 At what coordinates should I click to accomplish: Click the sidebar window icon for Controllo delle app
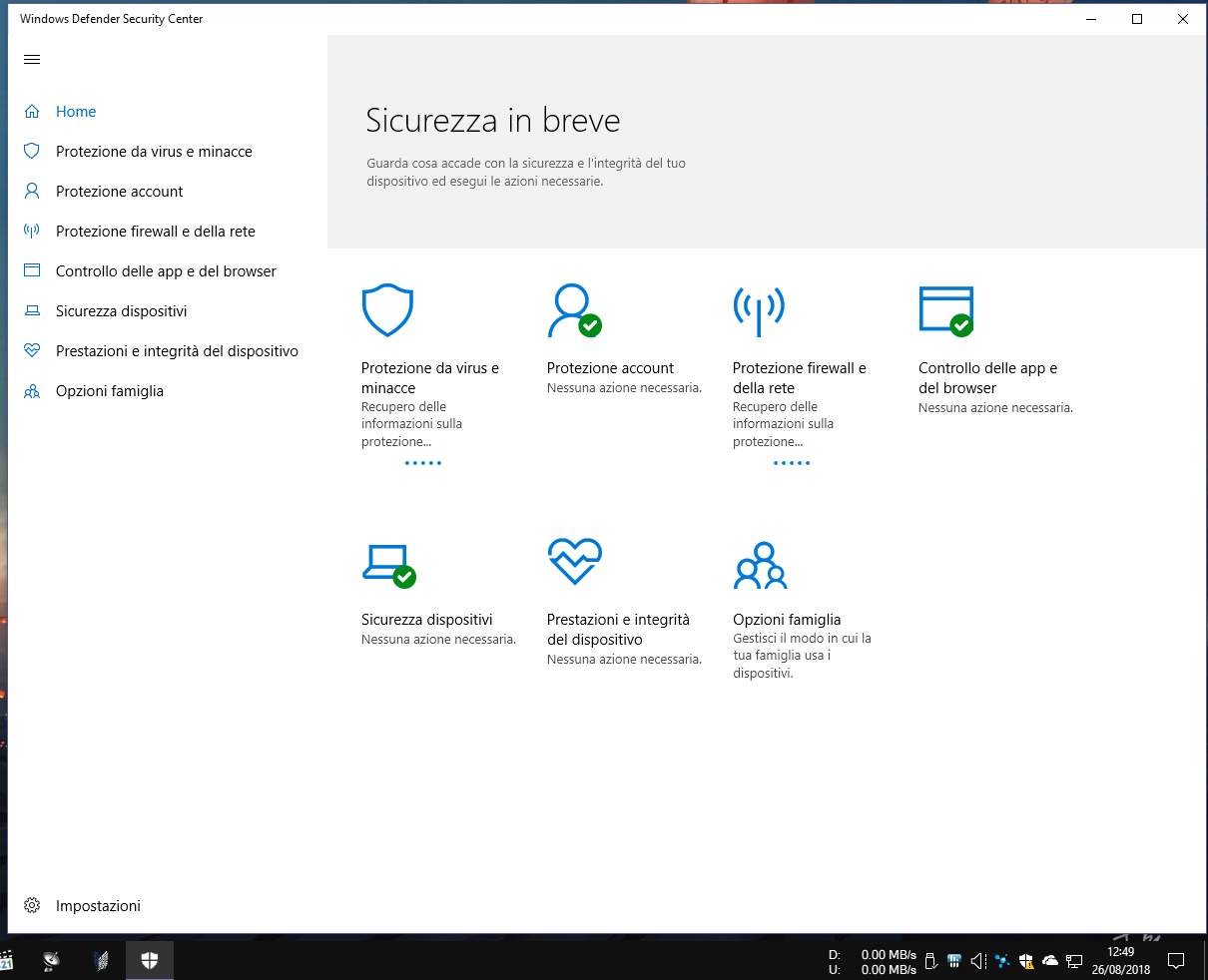tap(32, 270)
